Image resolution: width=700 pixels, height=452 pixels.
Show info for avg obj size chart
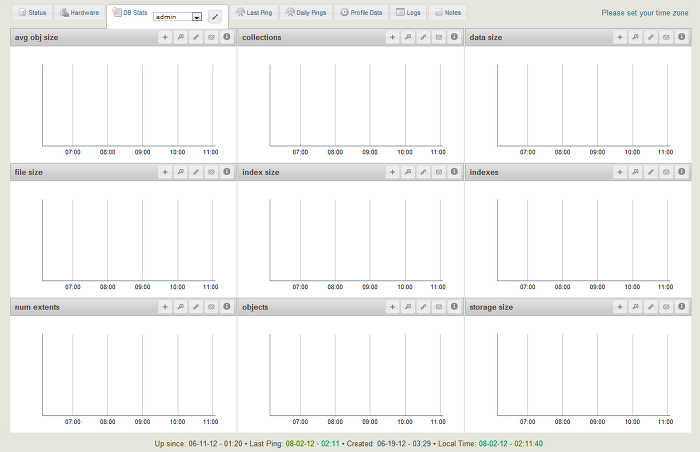[x=227, y=37]
